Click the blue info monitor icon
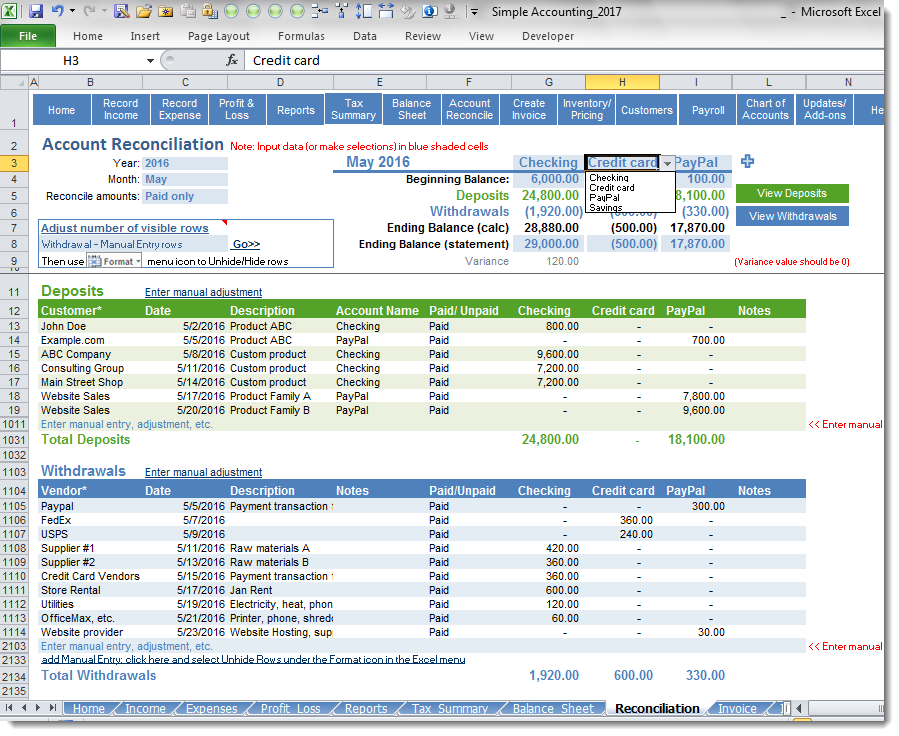 [x=430, y=11]
